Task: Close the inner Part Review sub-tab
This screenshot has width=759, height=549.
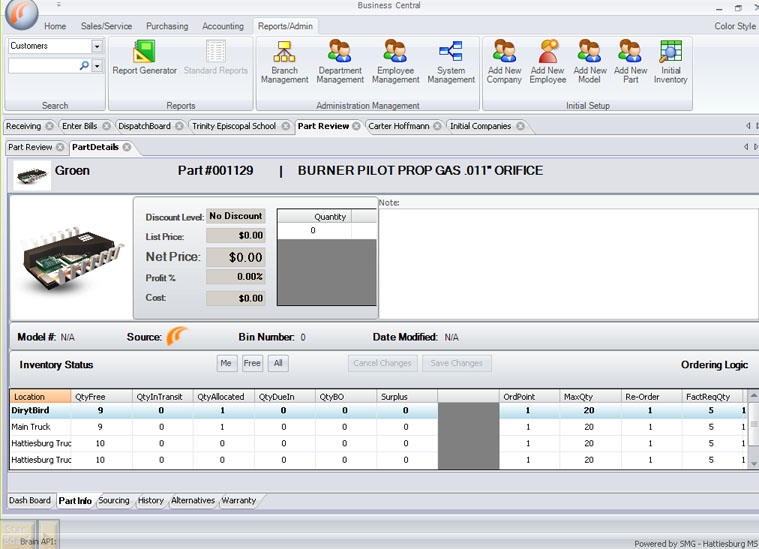Action: [60, 147]
